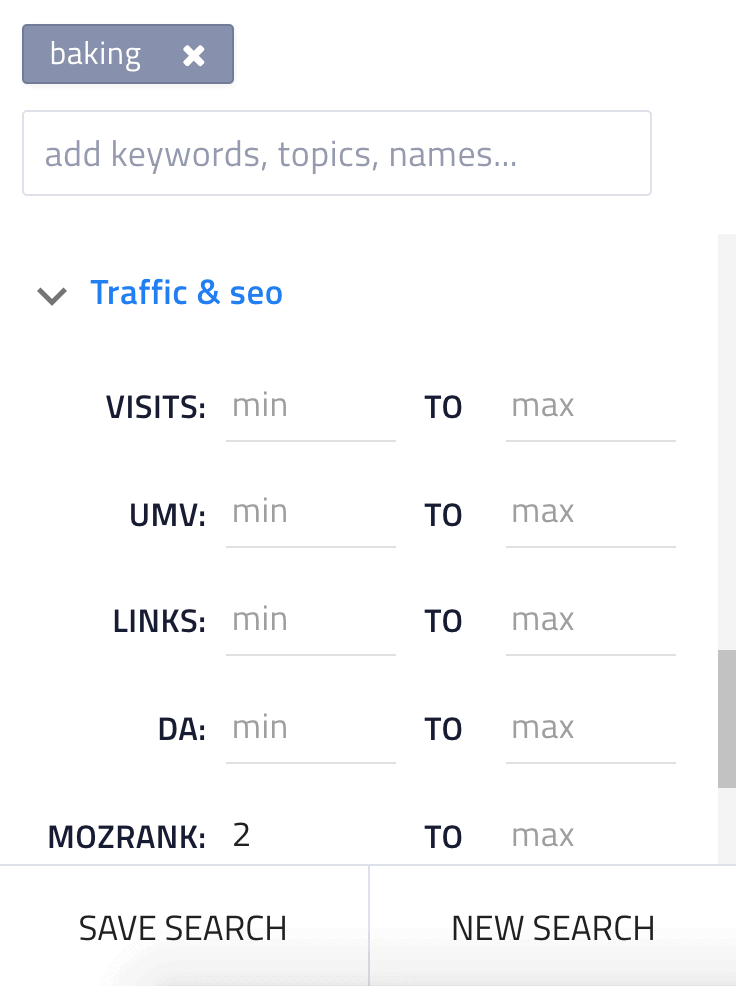Click the baking keyword tag
Screen dimensions: 736x986
(96, 55)
